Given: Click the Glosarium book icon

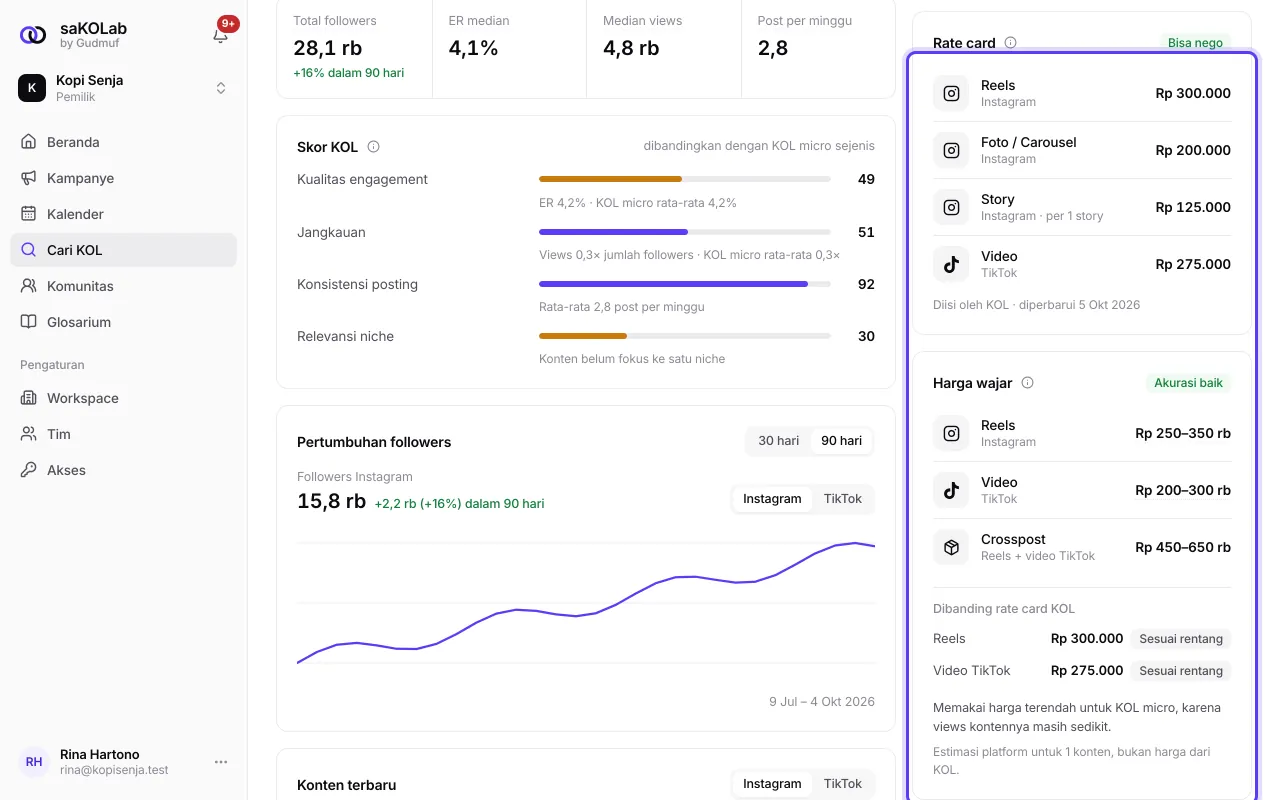Looking at the screenshot, I should [x=29, y=322].
